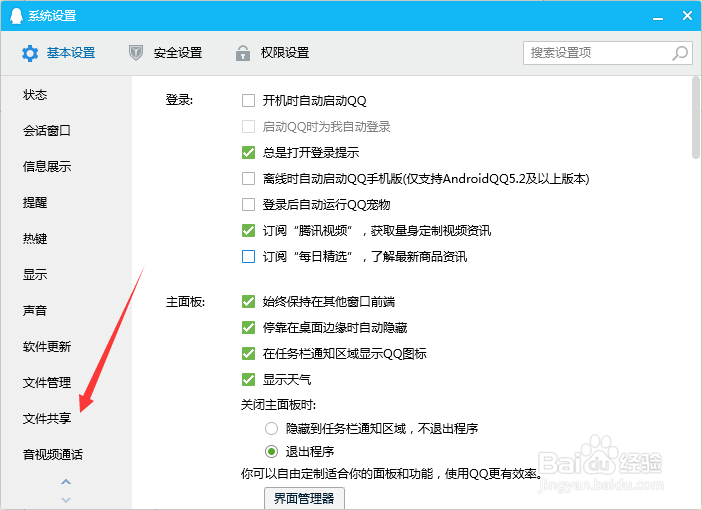Viewport: 702px width, 510px height.
Task: Click the magnifier icon in search box
Action: tap(680, 53)
